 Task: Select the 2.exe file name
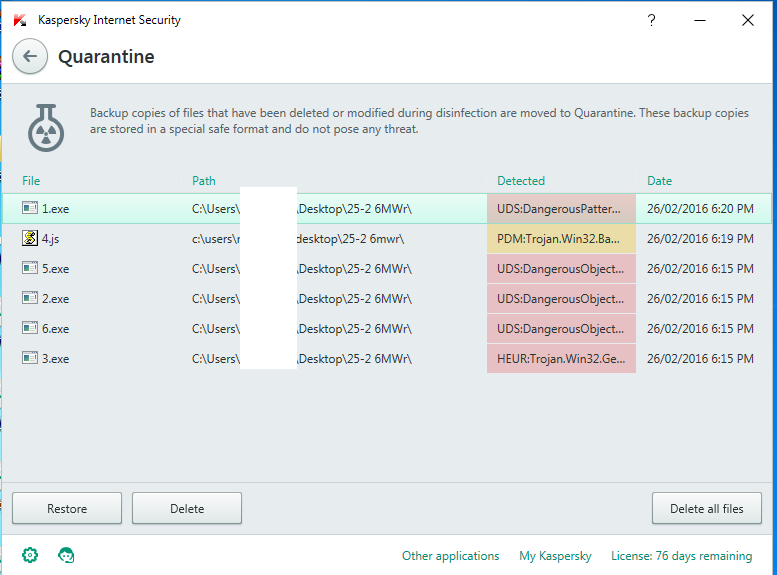pyautogui.click(x=56, y=299)
